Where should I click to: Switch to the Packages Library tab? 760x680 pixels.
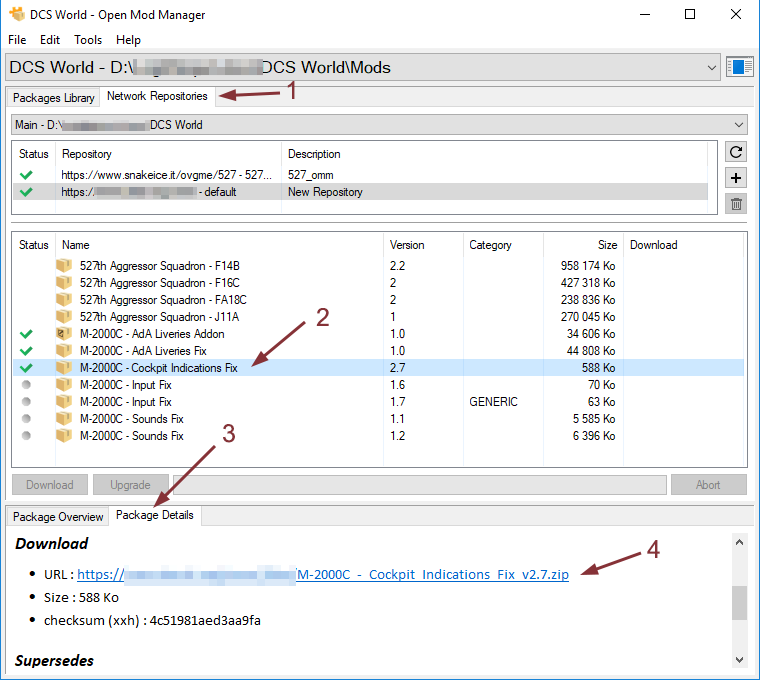click(53, 97)
